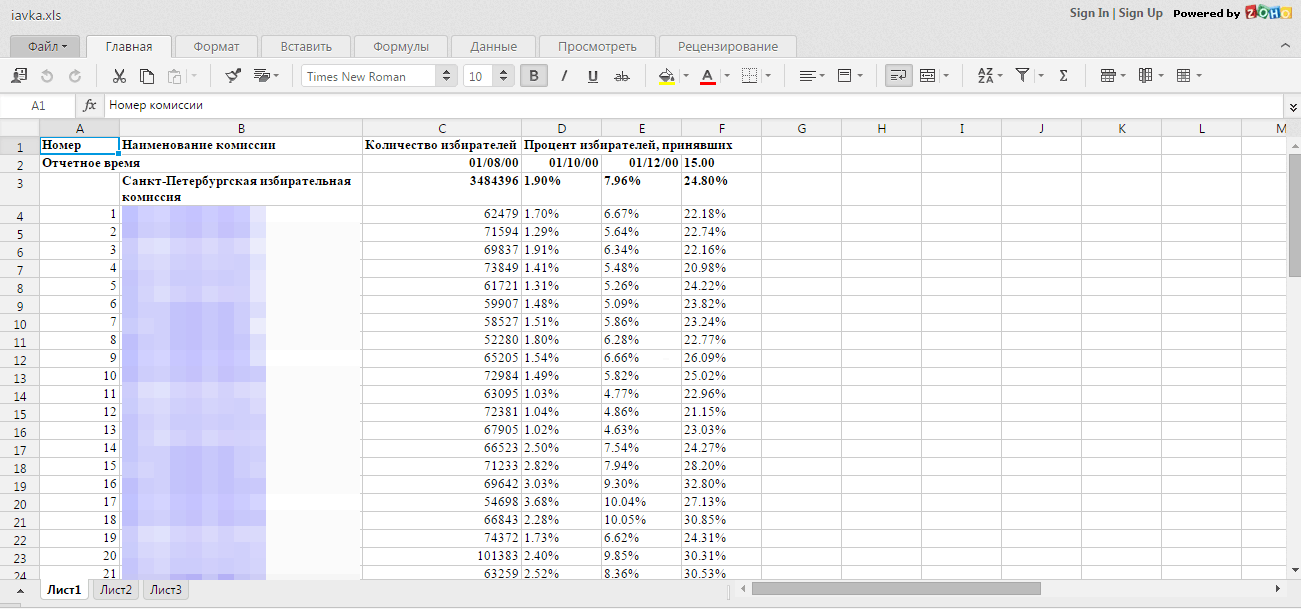Viewport: 1301px width, 609px height.
Task: Undo the last action
Action: tap(47, 76)
